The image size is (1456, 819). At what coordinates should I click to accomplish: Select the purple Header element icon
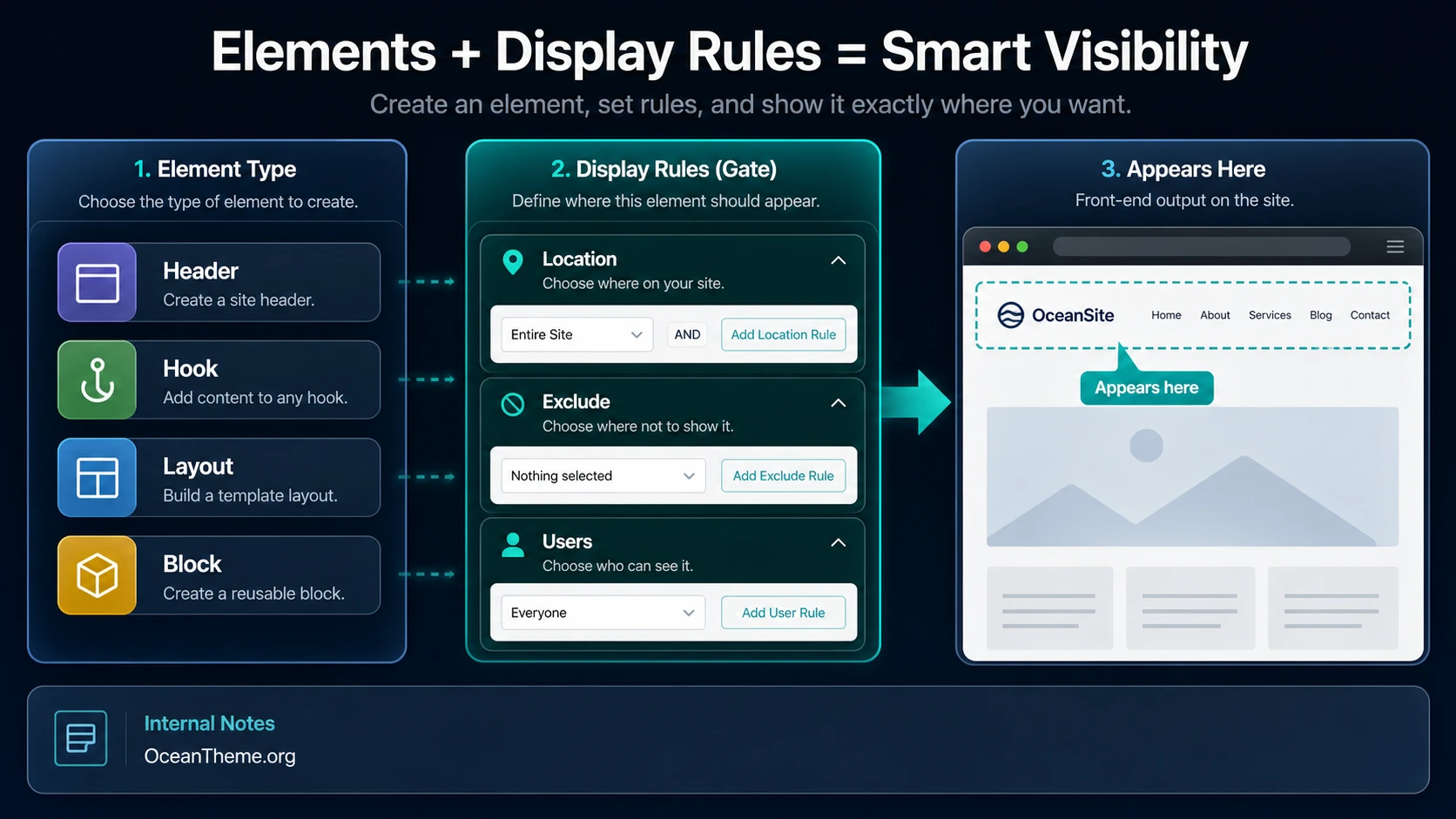[98, 283]
